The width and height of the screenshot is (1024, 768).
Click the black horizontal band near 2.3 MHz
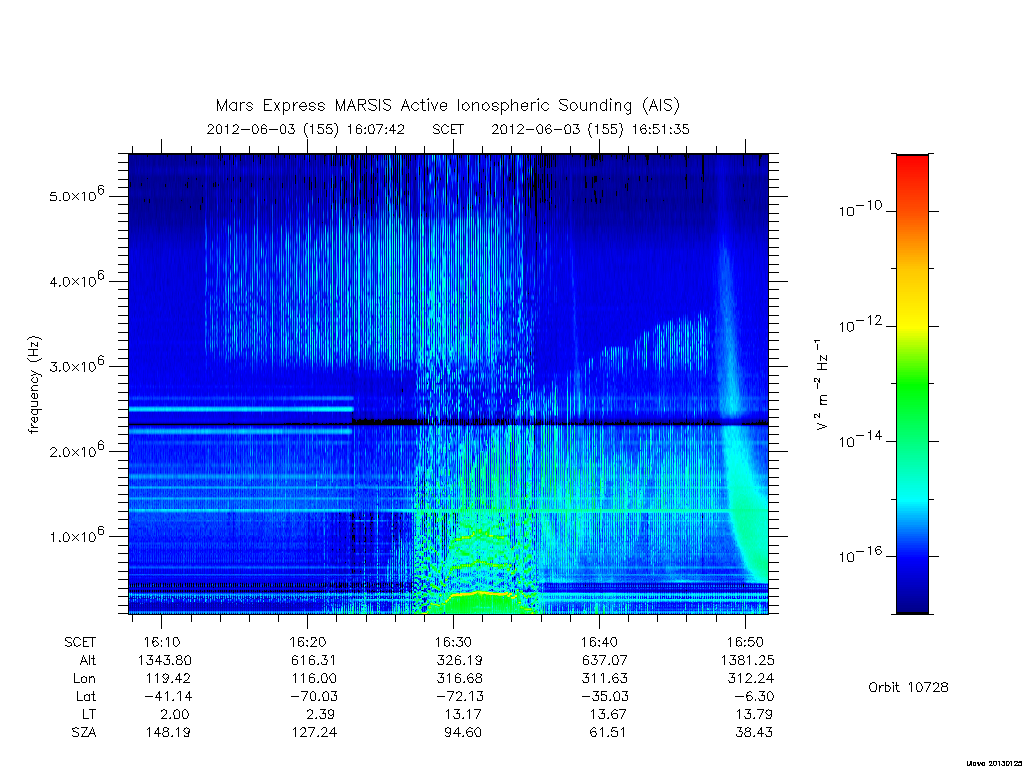click(x=448, y=423)
